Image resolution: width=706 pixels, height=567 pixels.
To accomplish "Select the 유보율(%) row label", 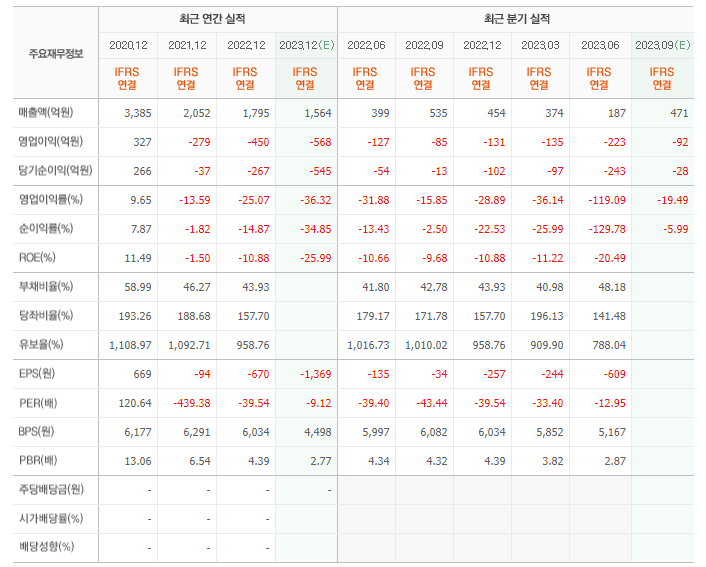I will pyautogui.click(x=41, y=345).
